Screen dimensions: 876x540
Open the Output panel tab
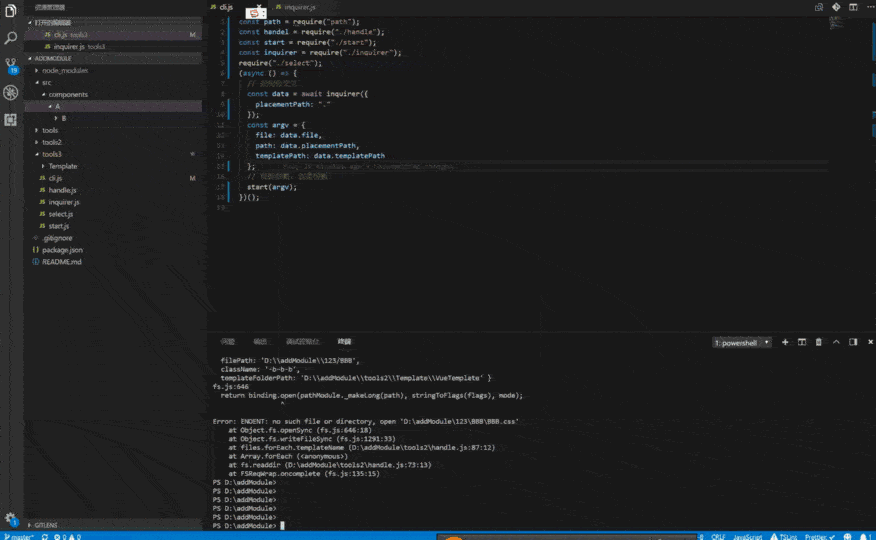(260, 341)
